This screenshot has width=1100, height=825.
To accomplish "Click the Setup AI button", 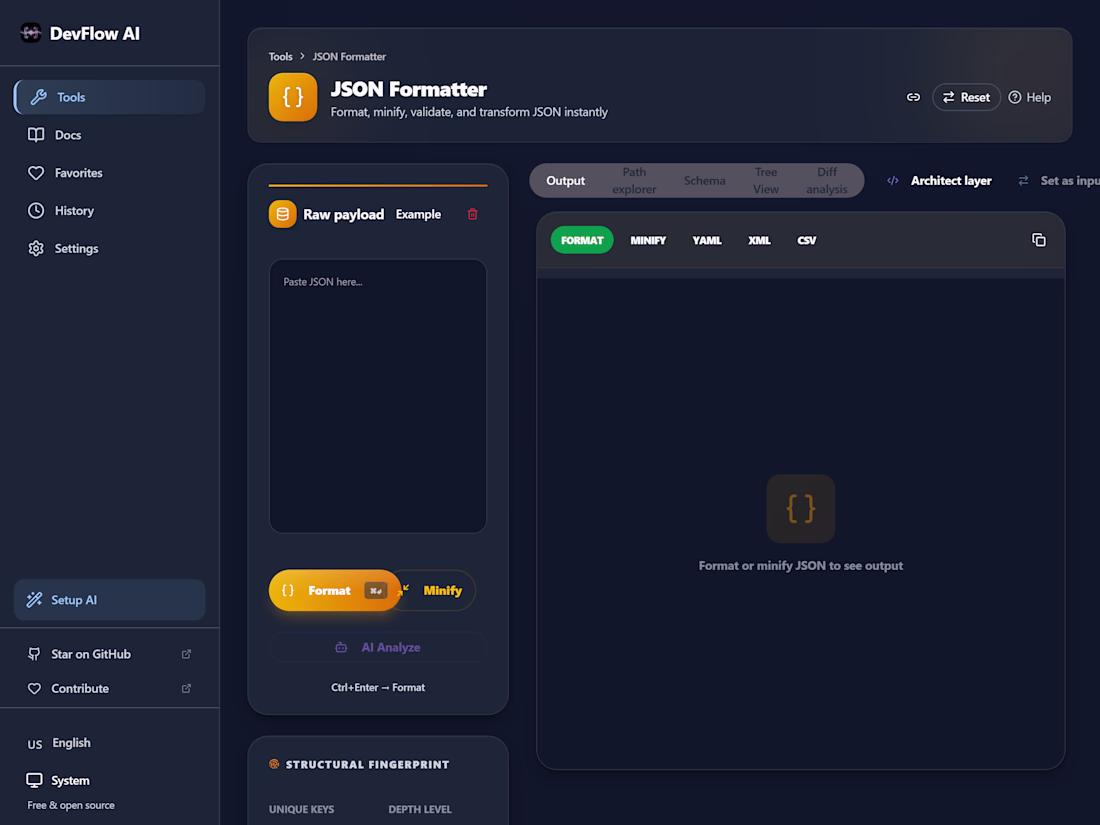I will click(109, 600).
